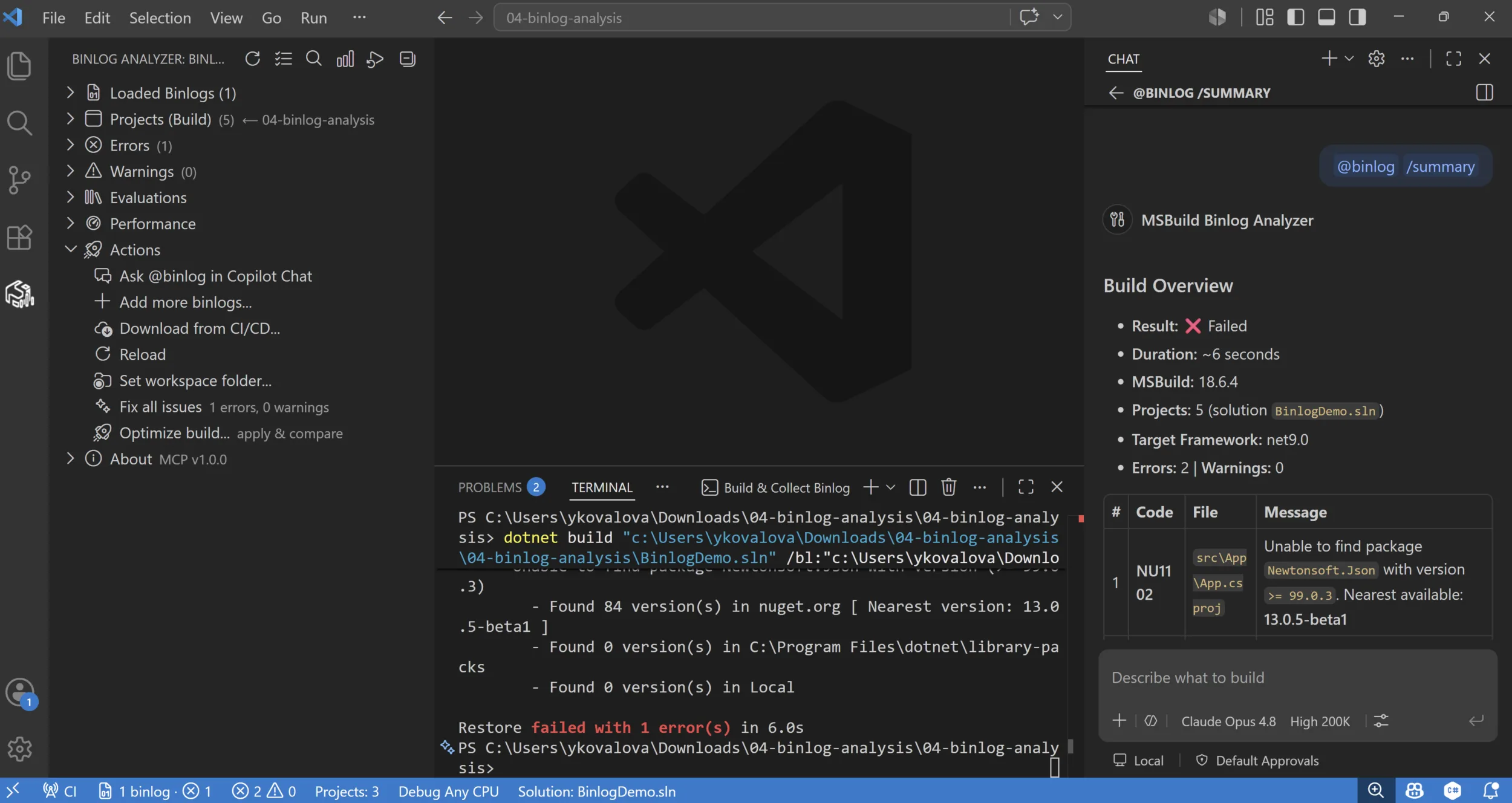The width and height of the screenshot is (1512, 803).
Task: Kill terminal with the trash icon
Action: (x=948, y=487)
